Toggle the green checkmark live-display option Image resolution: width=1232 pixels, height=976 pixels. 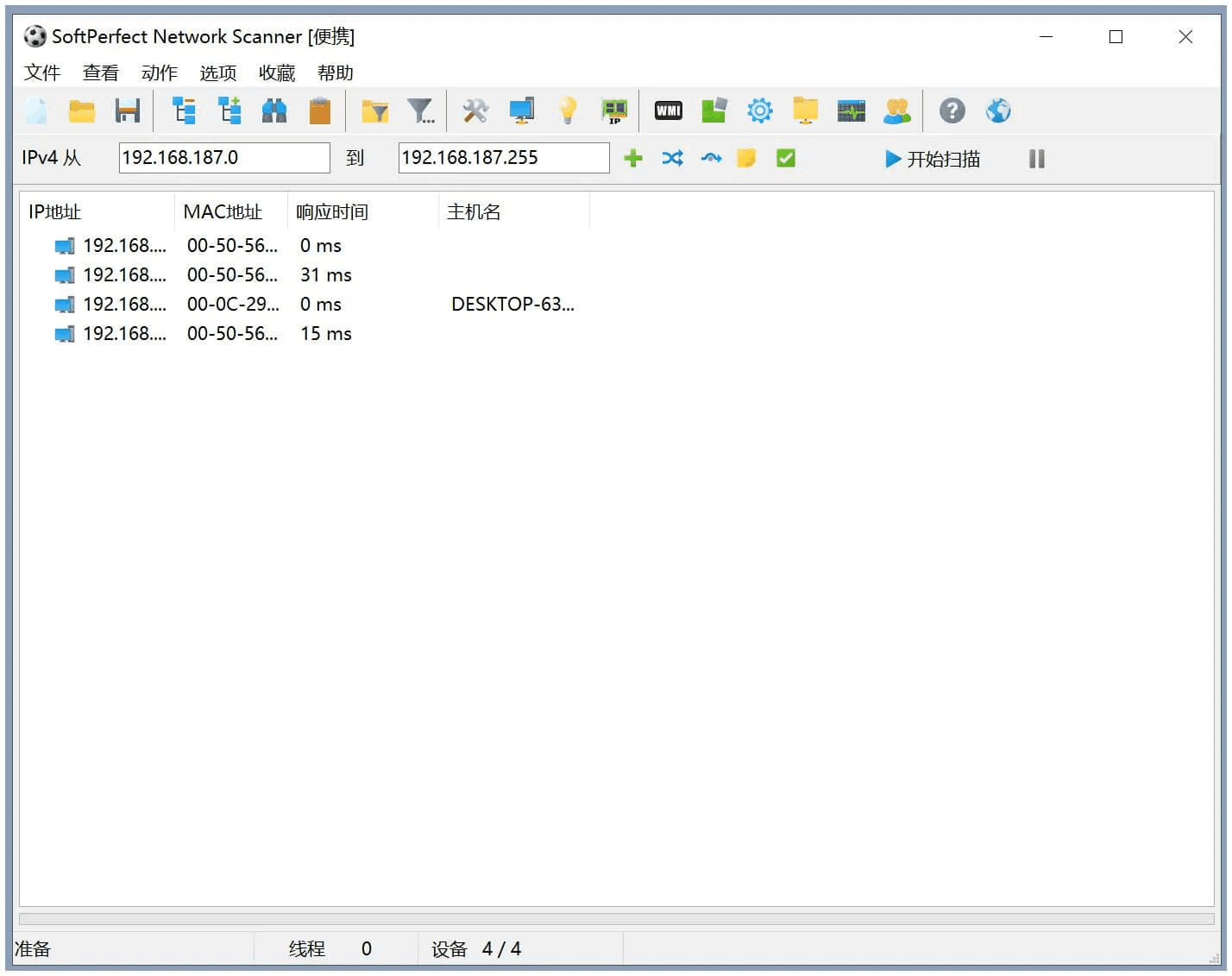click(785, 158)
